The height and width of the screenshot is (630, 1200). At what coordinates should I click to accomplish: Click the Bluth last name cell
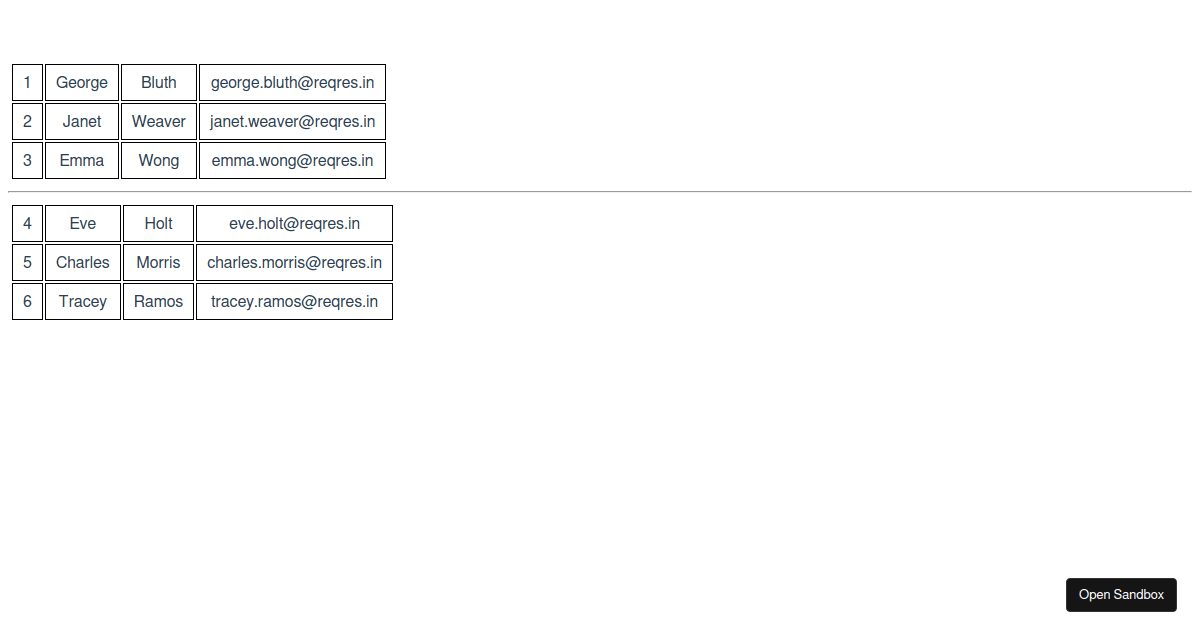pyautogui.click(x=159, y=83)
